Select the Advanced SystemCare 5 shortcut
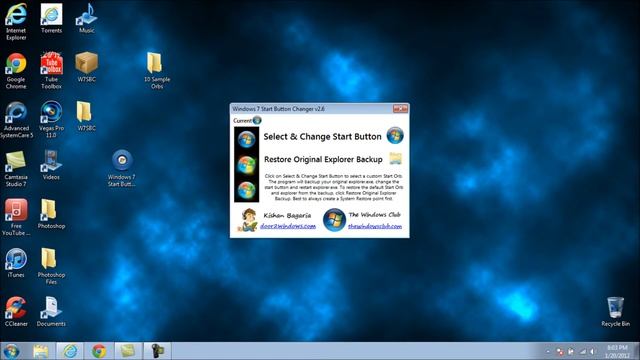This screenshot has width=640, height=360. pyautogui.click(x=16, y=120)
